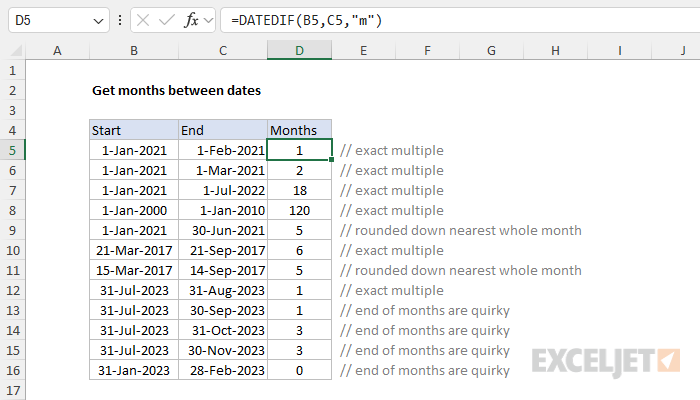Select column H header
The width and height of the screenshot is (700, 400).
pos(555,50)
